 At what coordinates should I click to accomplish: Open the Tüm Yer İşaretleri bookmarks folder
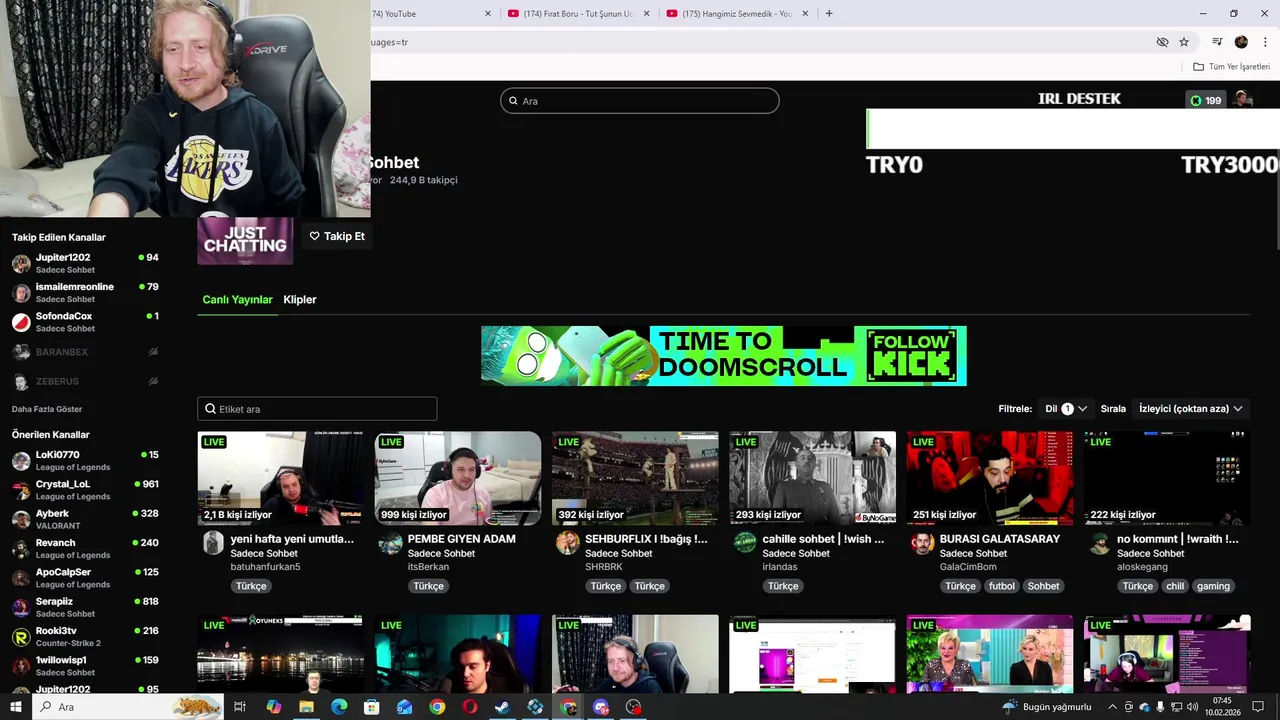tap(1231, 67)
